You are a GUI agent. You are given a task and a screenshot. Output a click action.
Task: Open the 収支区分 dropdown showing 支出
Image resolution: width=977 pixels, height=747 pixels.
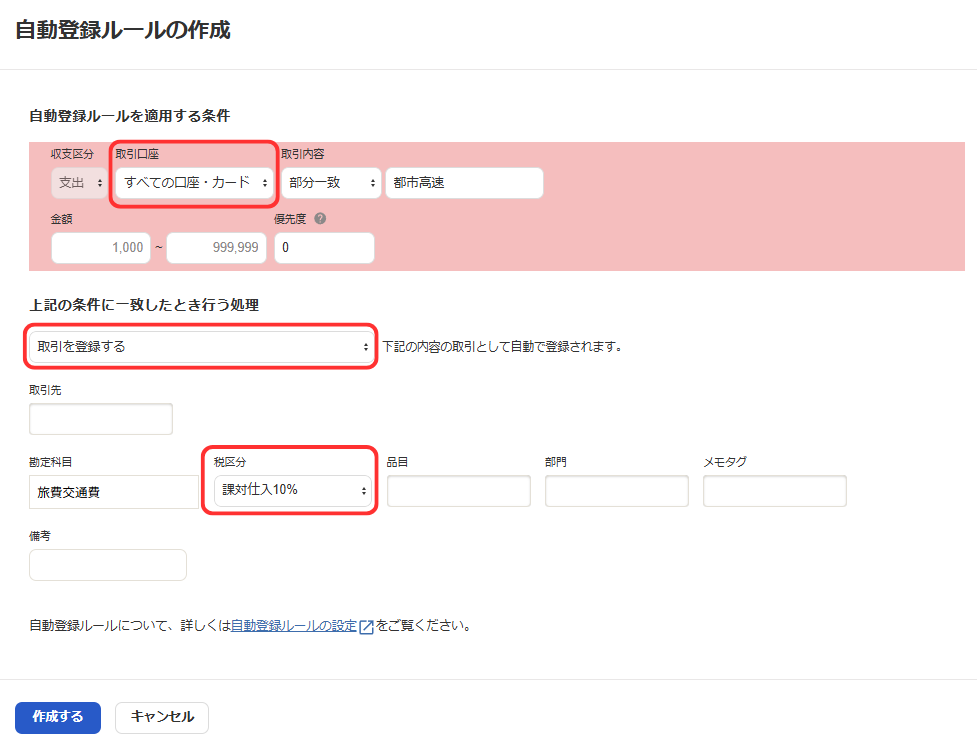click(79, 183)
